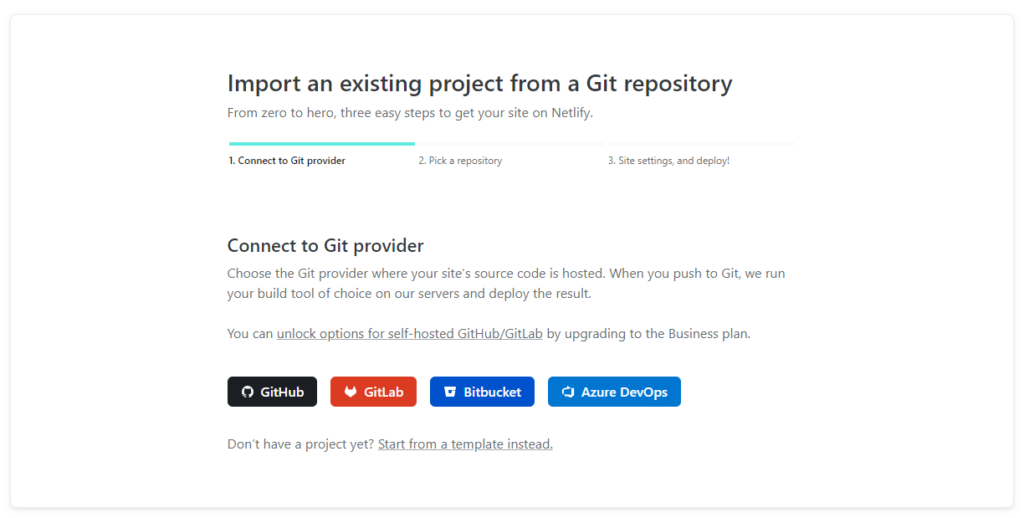Click the GitHub octocat icon
The width and height of the screenshot is (1024, 518).
(x=248, y=392)
